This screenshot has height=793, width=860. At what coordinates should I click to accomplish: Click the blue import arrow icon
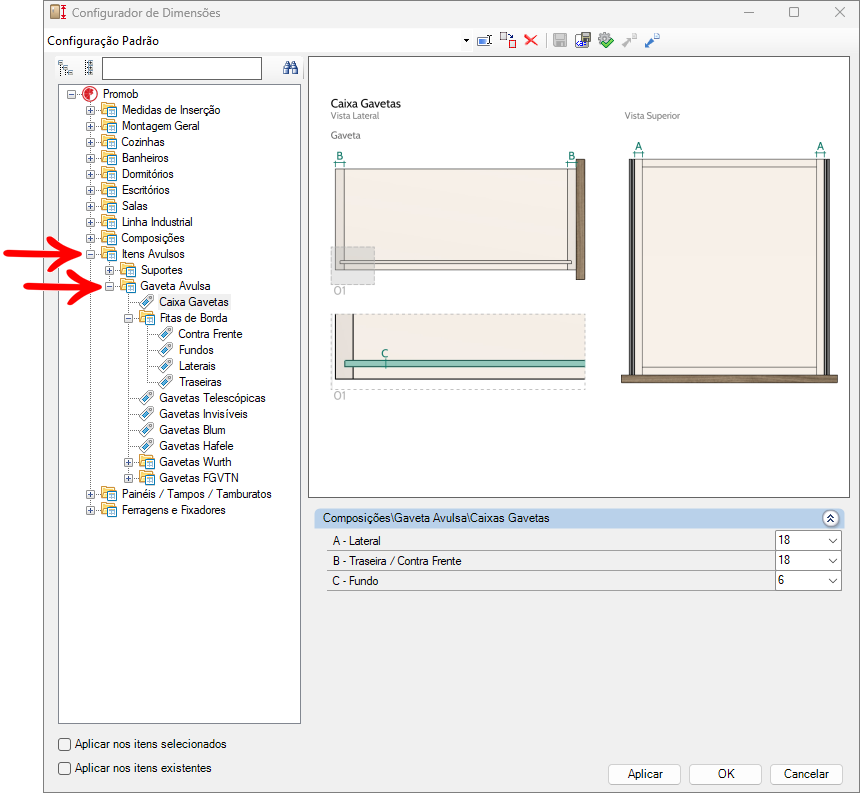click(x=652, y=41)
